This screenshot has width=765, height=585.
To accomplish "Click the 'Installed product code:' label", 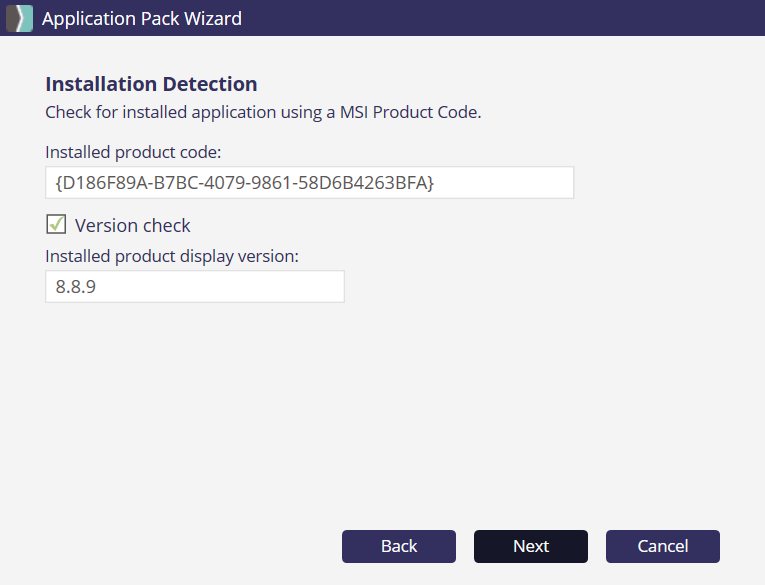I will 132,152.
